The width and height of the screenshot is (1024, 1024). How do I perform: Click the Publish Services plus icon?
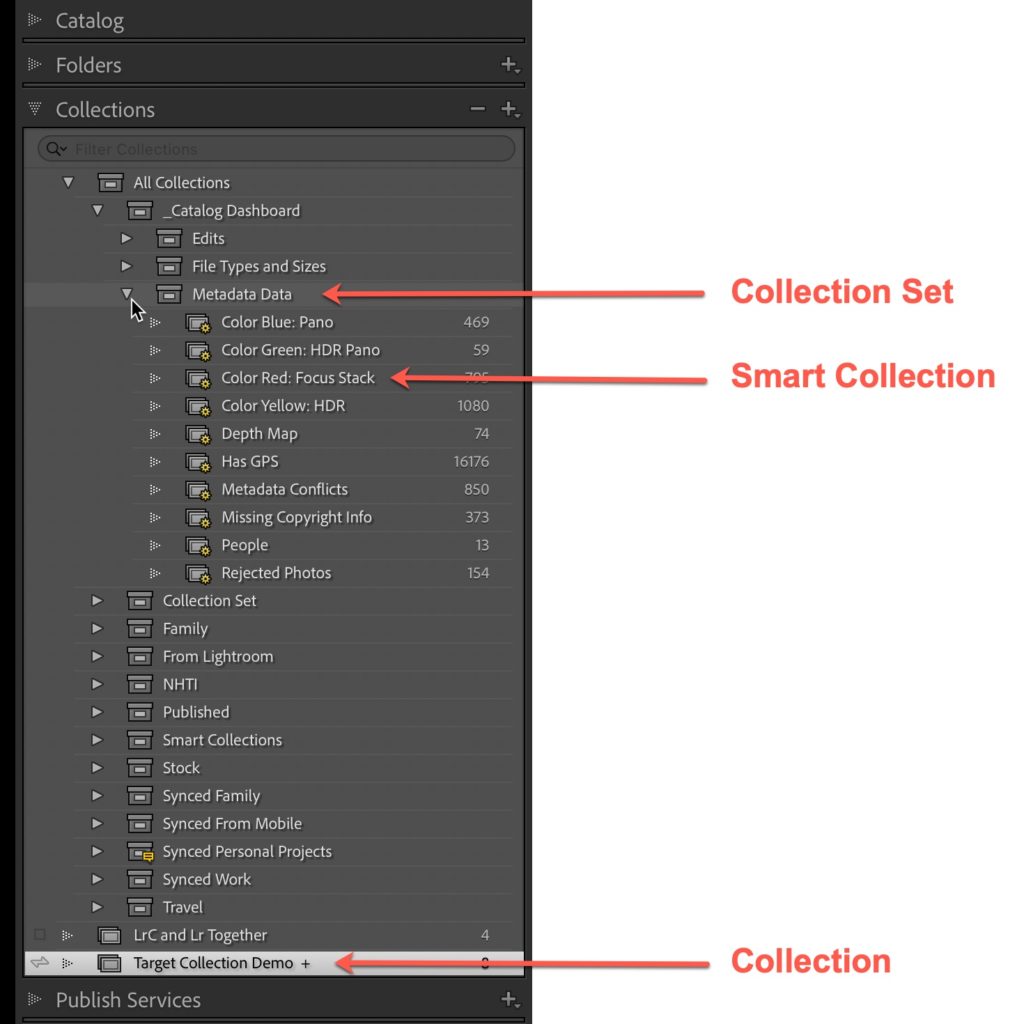point(509,999)
